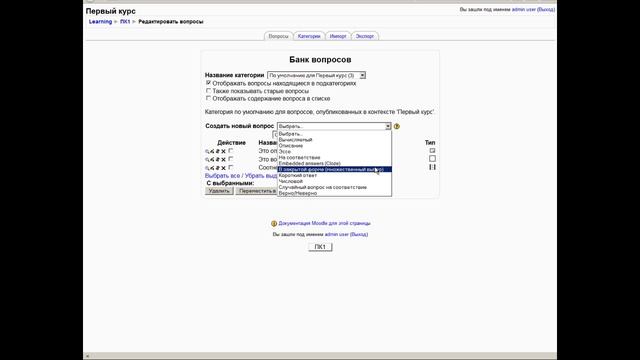Viewport: 640px width, 360px height.
Task: Edit the question in the 'Это во' row
Action: pyautogui.click(x=212, y=160)
